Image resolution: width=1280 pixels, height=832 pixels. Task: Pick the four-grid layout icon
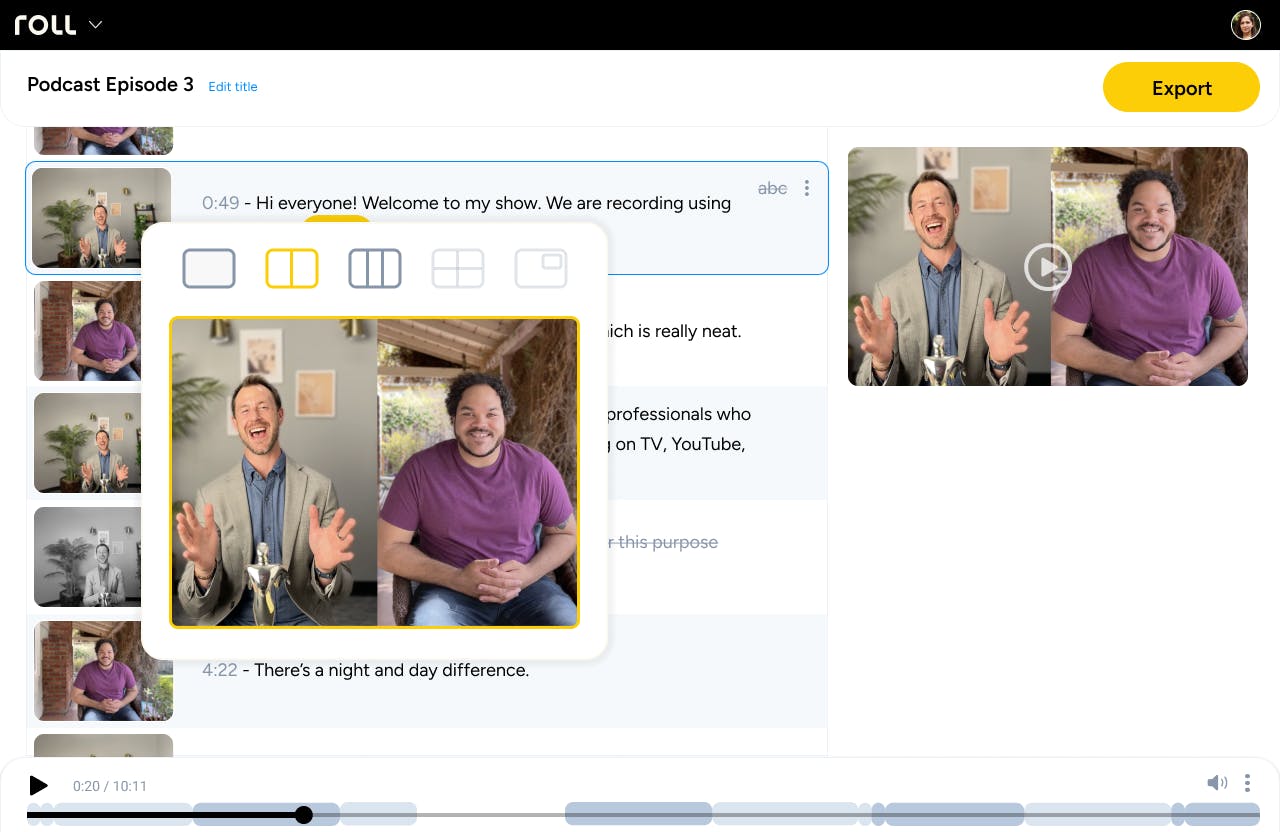[458, 269]
